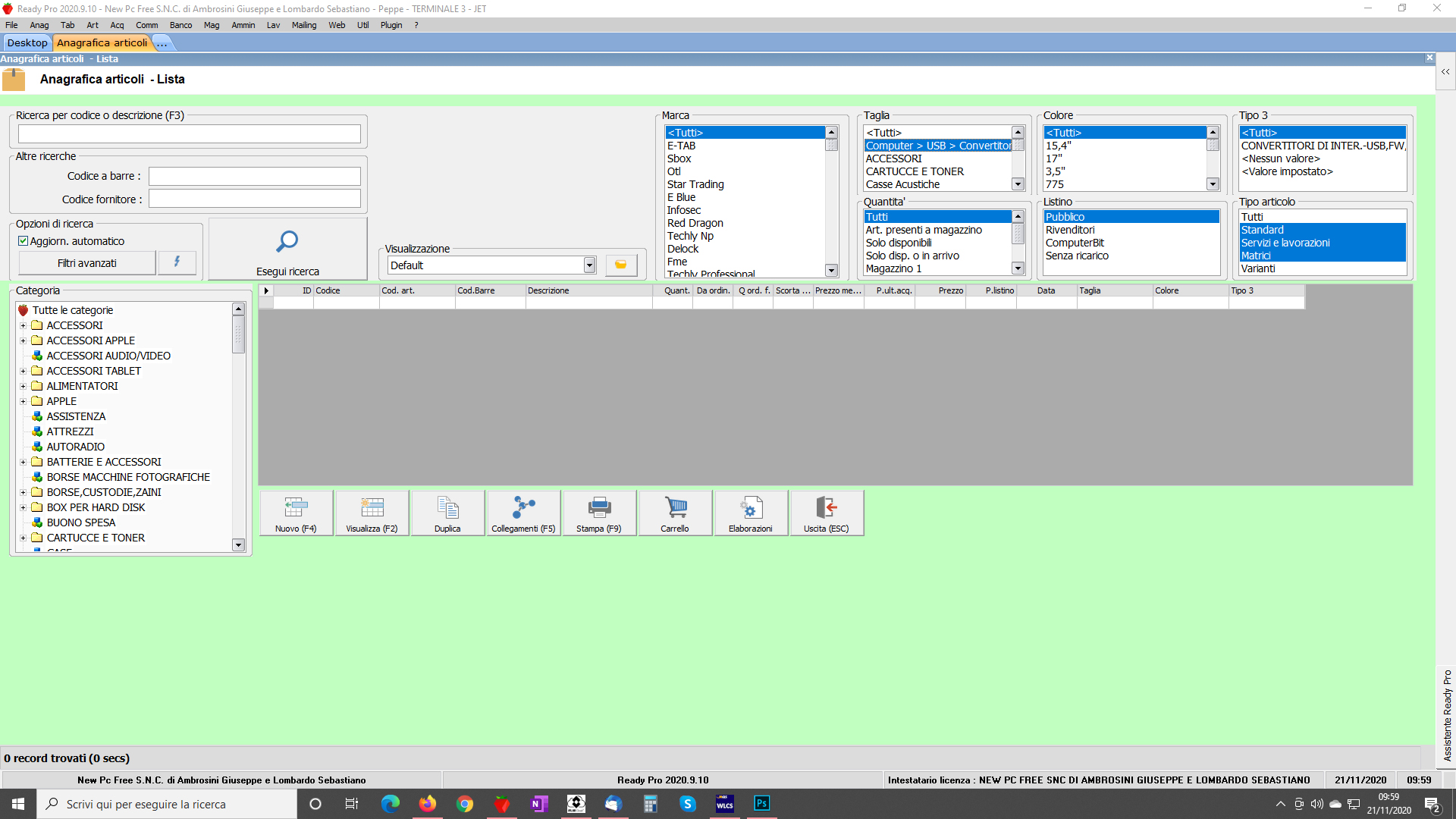Click the Uscita (ESC) exit button

pyautogui.click(x=827, y=513)
